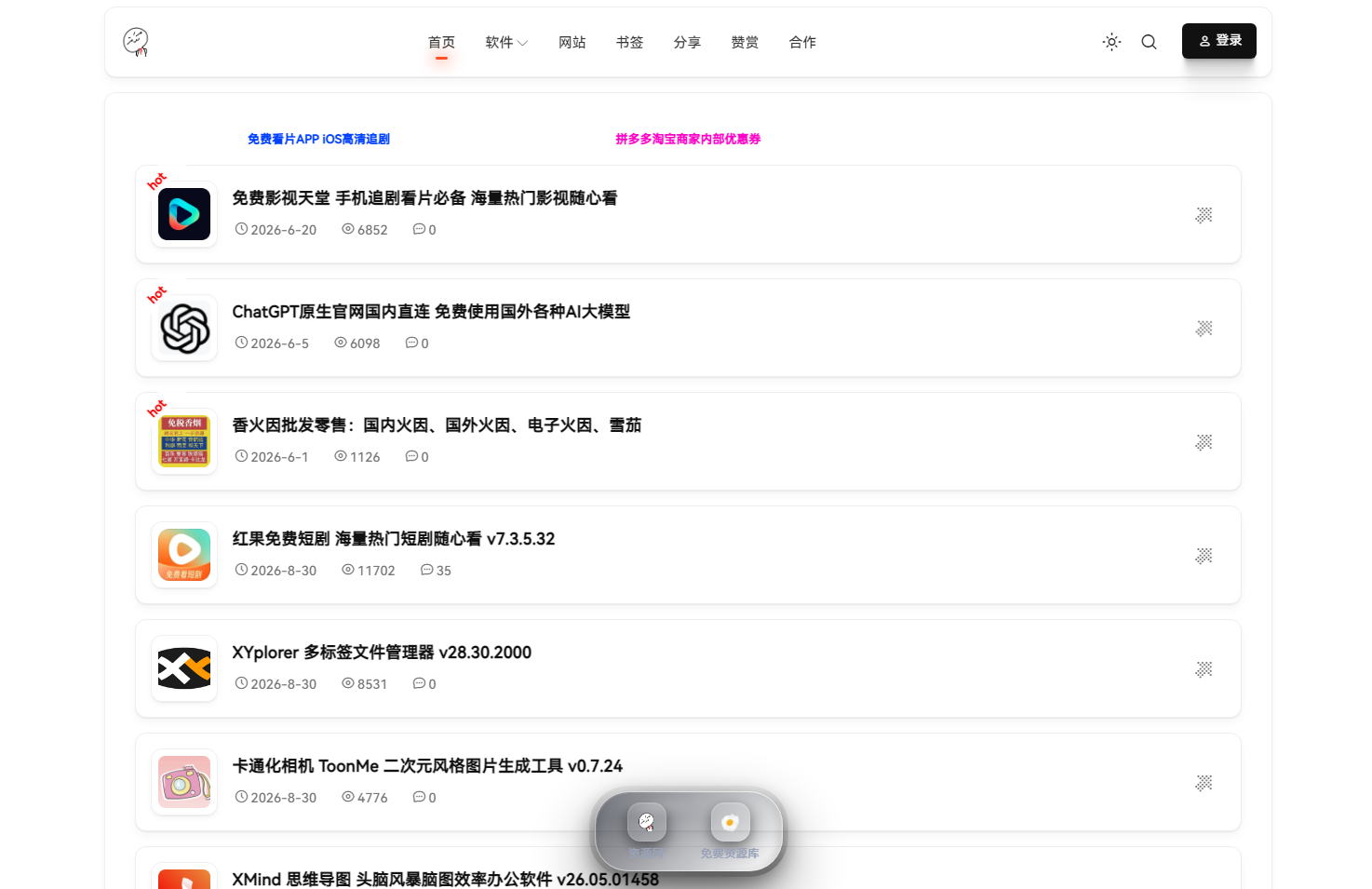Expand the 软件 dropdown menu
The width and height of the screenshot is (1372, 889).
(506, 43)
